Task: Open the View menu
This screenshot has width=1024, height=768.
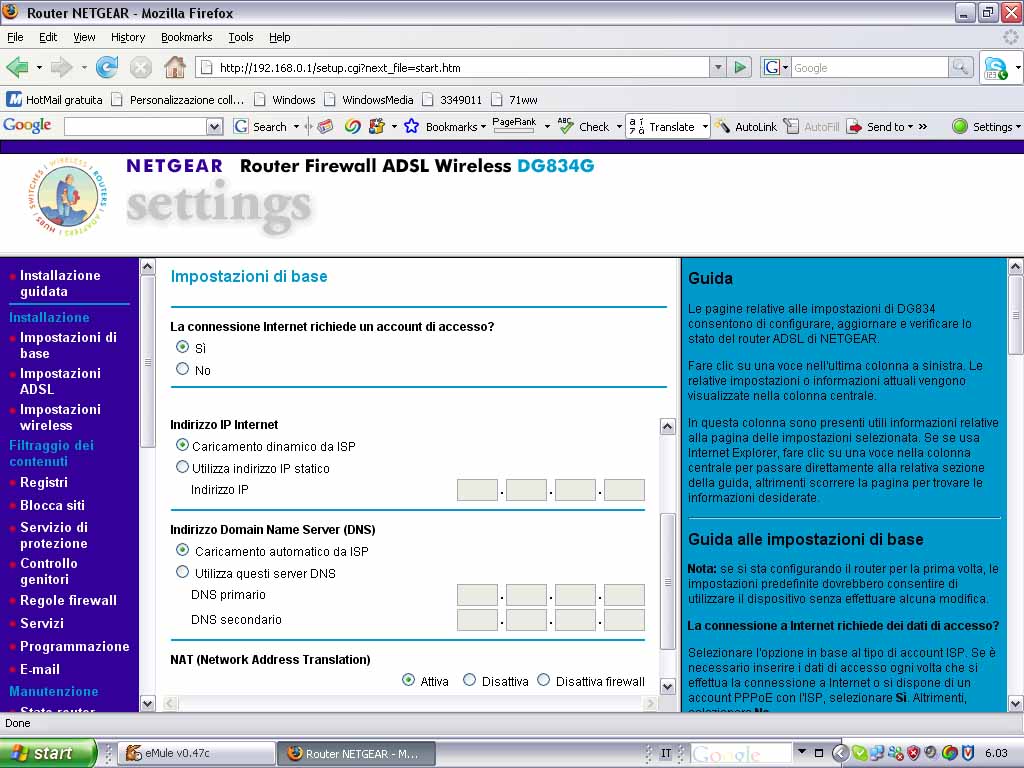Action: (84, 37)
